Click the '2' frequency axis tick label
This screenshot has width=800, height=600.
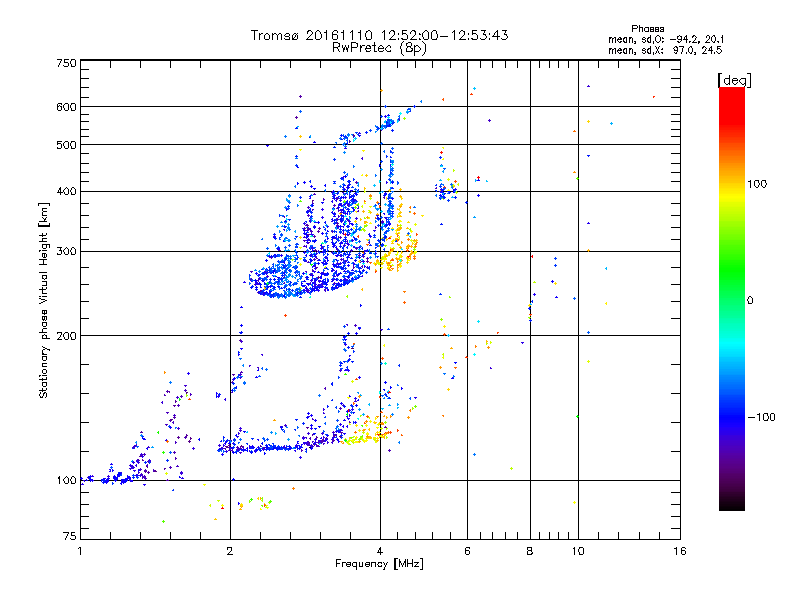point(230,551)
